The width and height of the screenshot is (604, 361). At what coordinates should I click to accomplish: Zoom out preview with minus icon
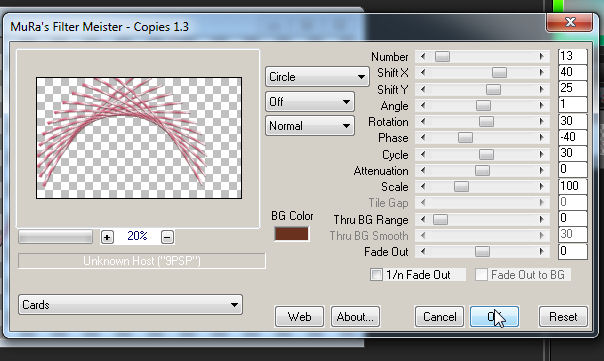(167, 237)
